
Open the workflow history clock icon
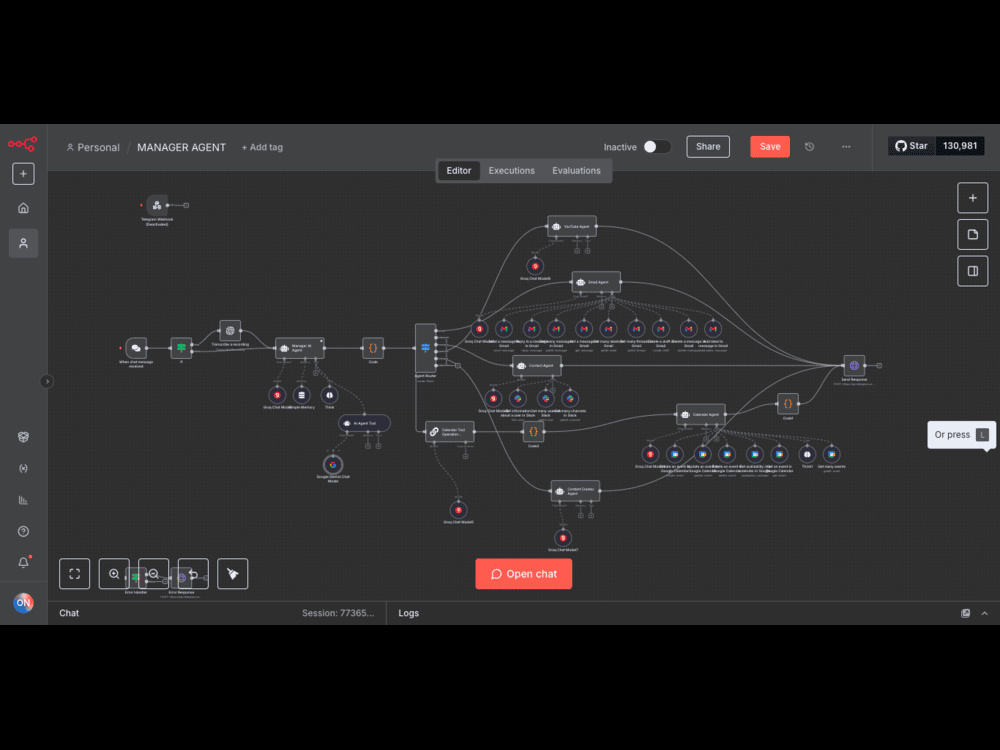coord(809,147)
